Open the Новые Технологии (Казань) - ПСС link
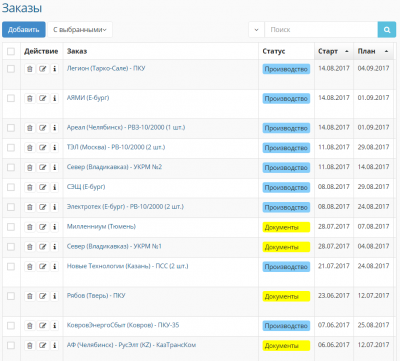400x361 pixels. (x=127, y=266)
